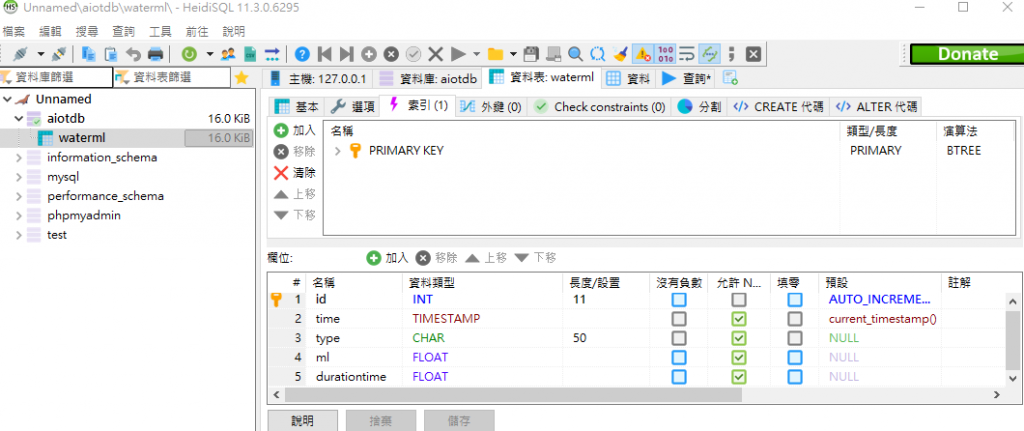This screenshot has width=1024, height=431.
Task: Click the new query tab icon
Action: (731, 78)
